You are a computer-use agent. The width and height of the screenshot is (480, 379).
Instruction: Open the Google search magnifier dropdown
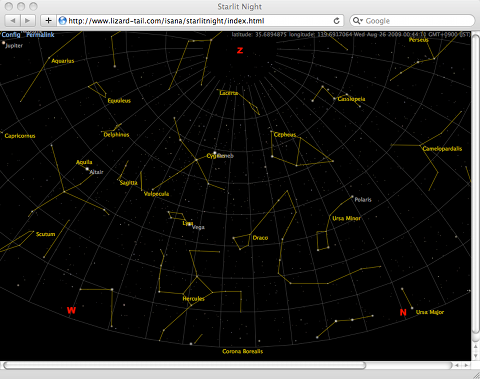pos(357,21)
